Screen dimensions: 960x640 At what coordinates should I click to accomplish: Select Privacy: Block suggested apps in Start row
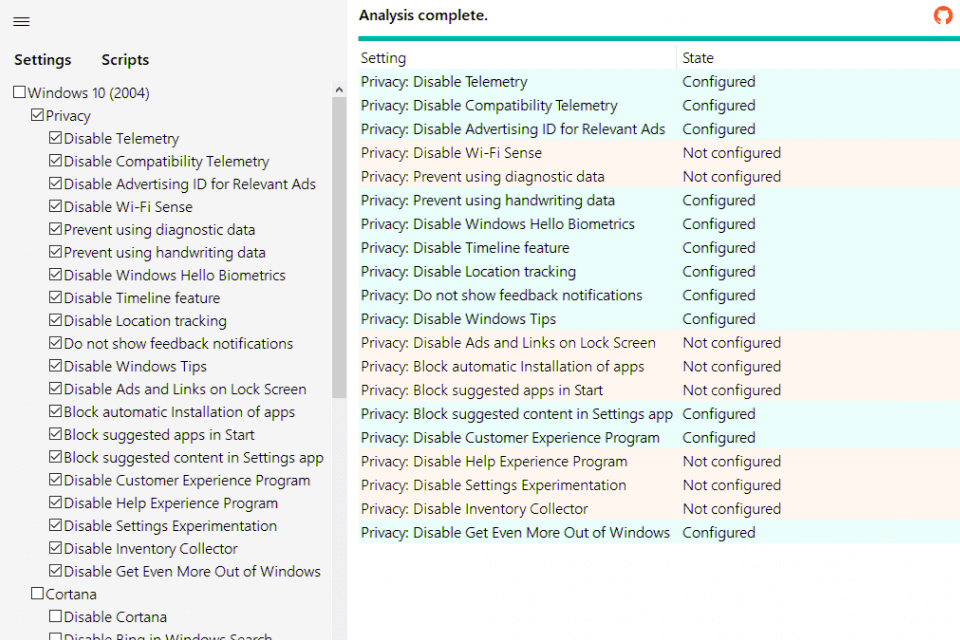(x=659, y=390)
